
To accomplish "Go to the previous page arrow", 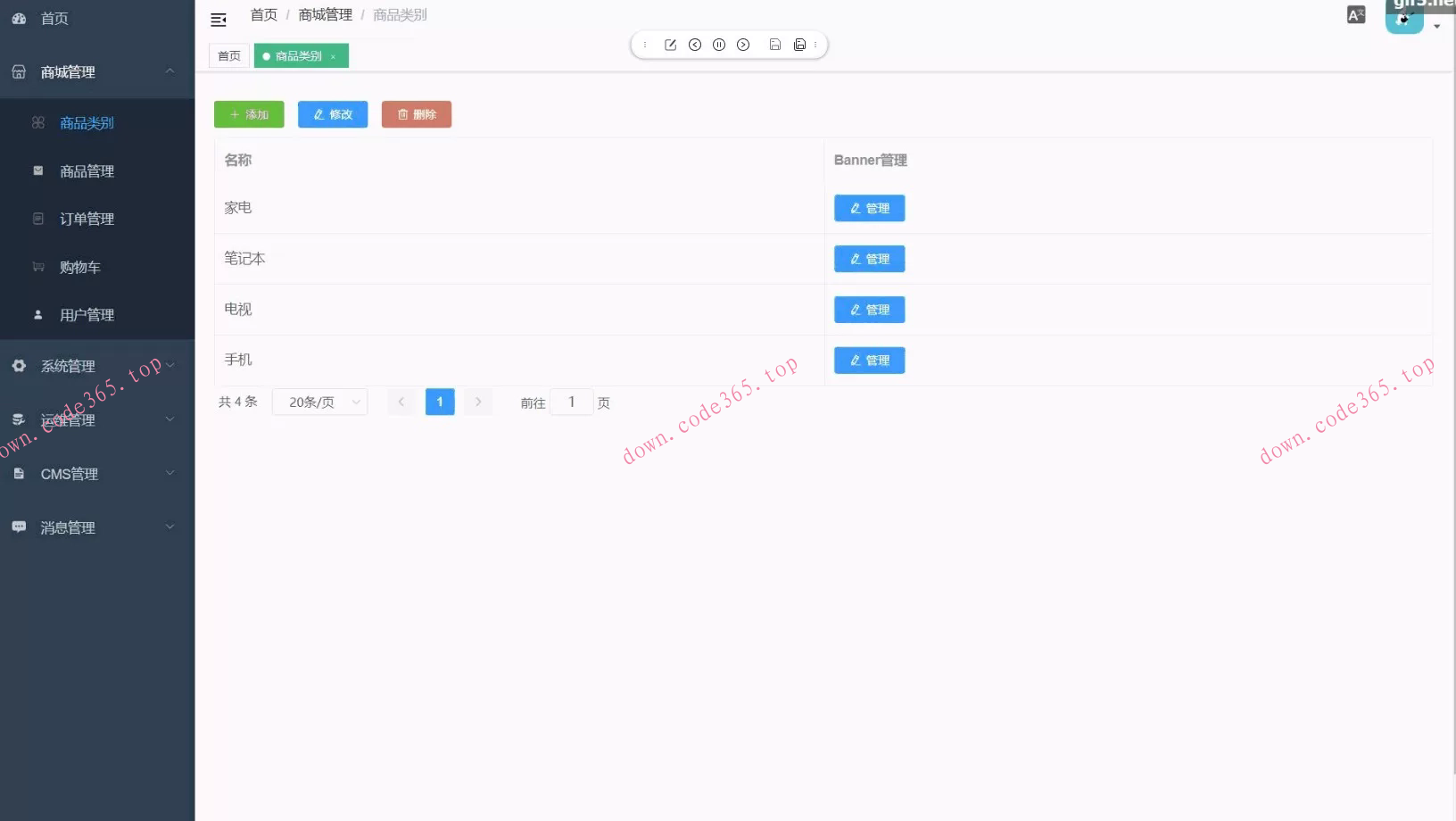I will (401, 402).
